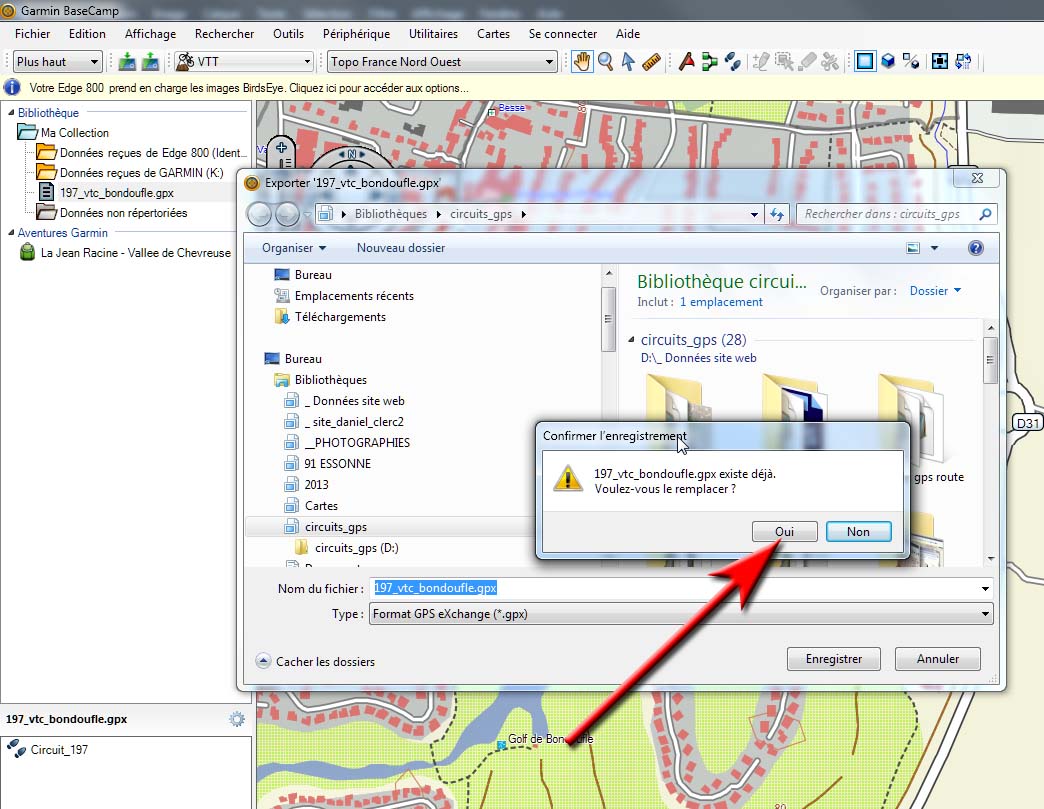Image resolution: width=1044 pixels, height=809 pixels.
Task: Click the receive-from-device toolbar icon
Action: pyautogui.click(x=150, y=62)
